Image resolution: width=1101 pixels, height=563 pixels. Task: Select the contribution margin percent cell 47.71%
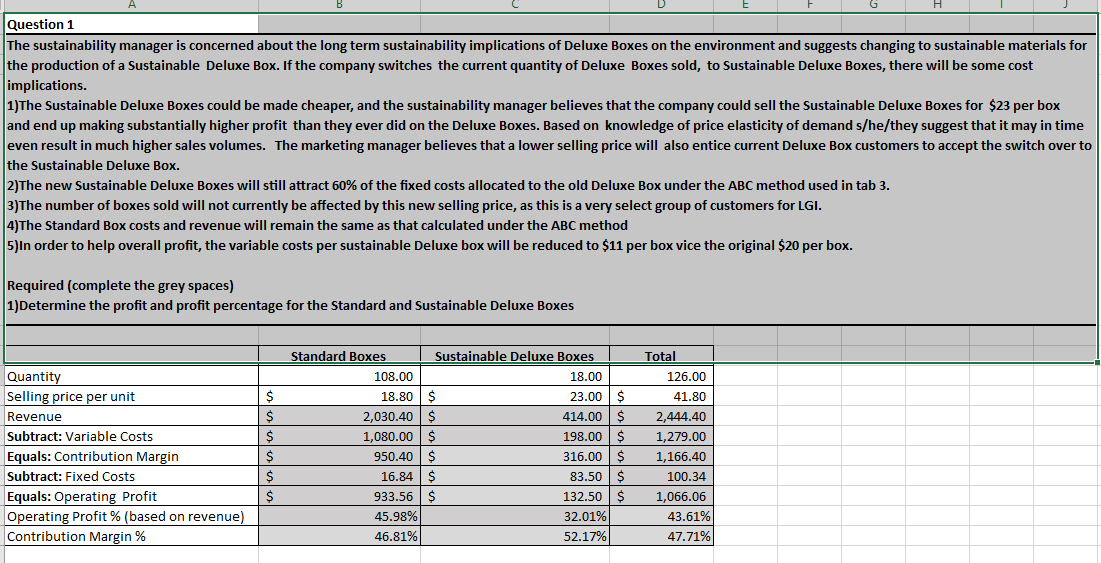661,536
